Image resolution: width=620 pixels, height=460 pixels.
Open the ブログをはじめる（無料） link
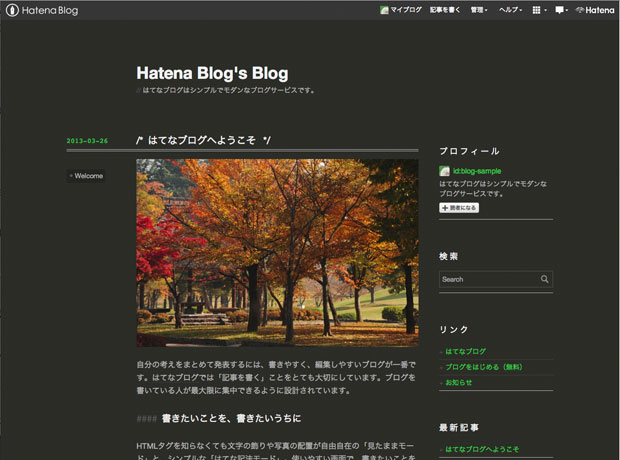484,367
